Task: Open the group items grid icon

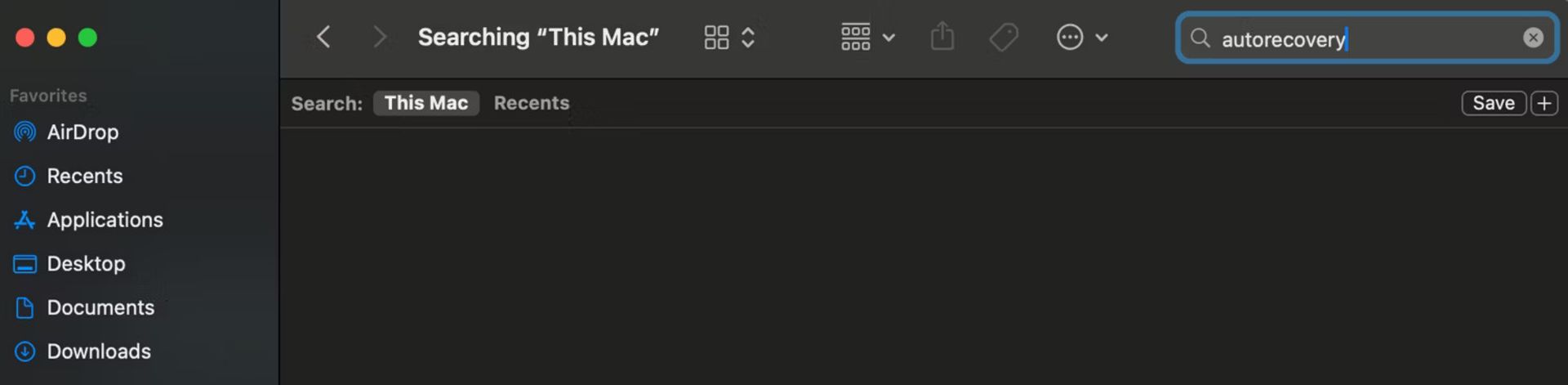Action: pyautogui.click(x=855, y=37)
